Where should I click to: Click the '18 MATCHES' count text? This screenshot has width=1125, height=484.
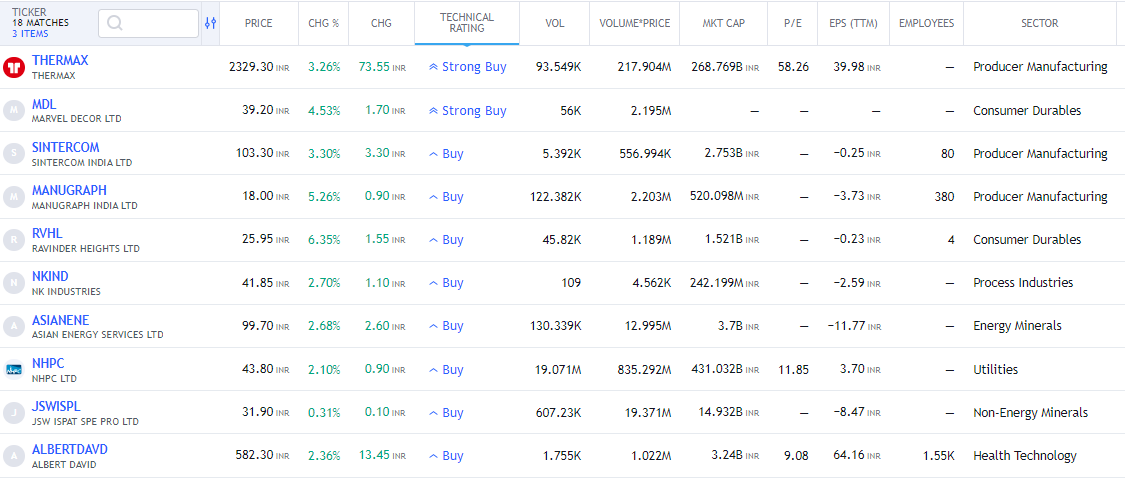coord(40,23)
